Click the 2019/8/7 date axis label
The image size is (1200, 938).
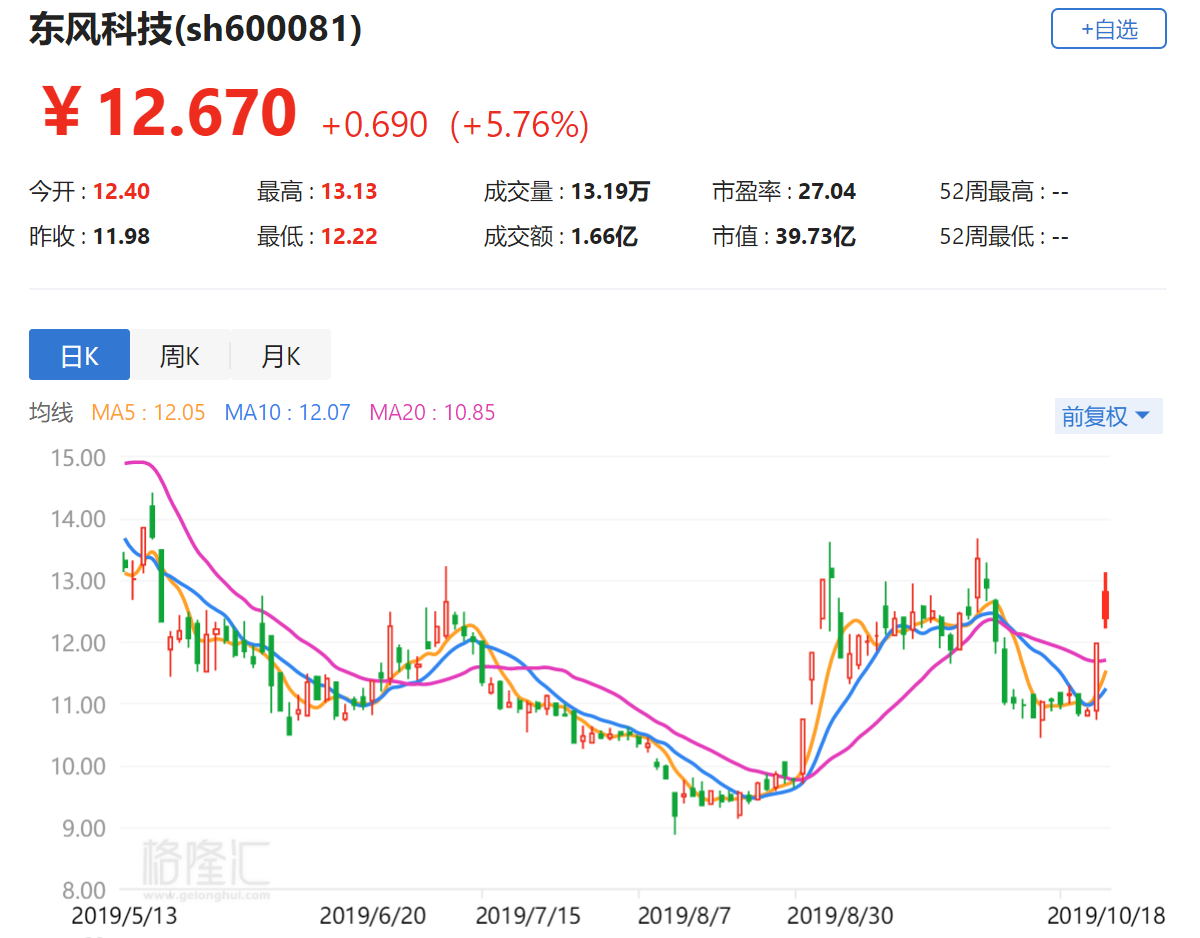(x=685, y=915)
